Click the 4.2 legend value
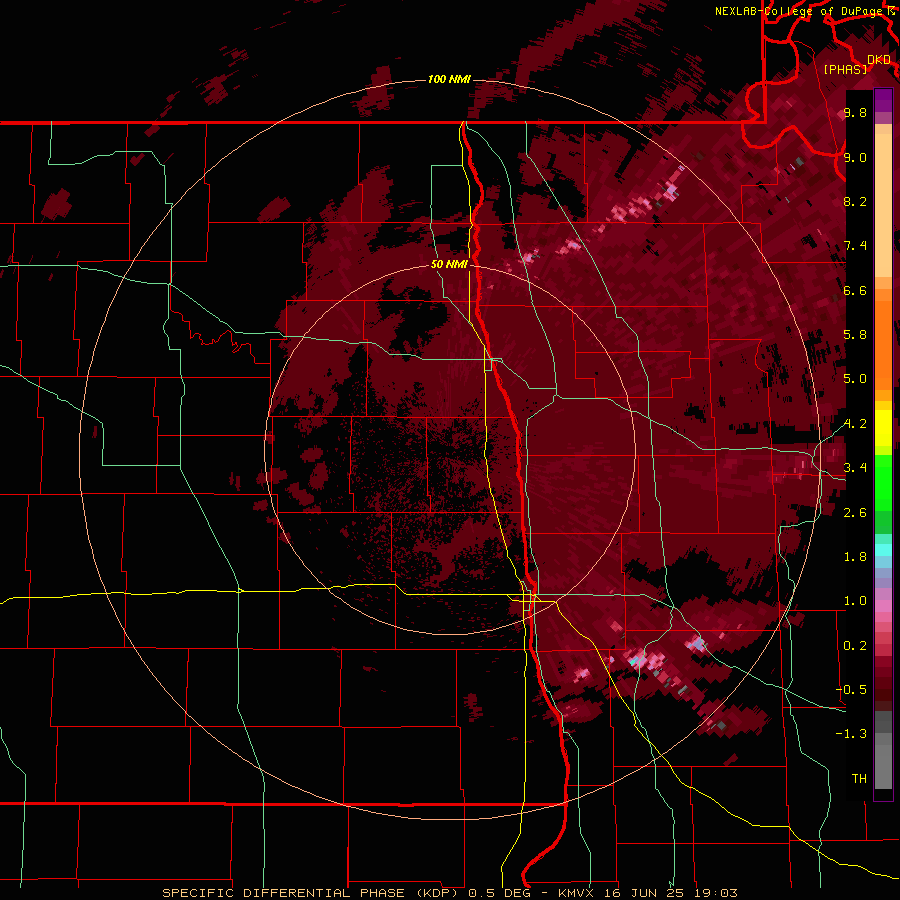 855,424
